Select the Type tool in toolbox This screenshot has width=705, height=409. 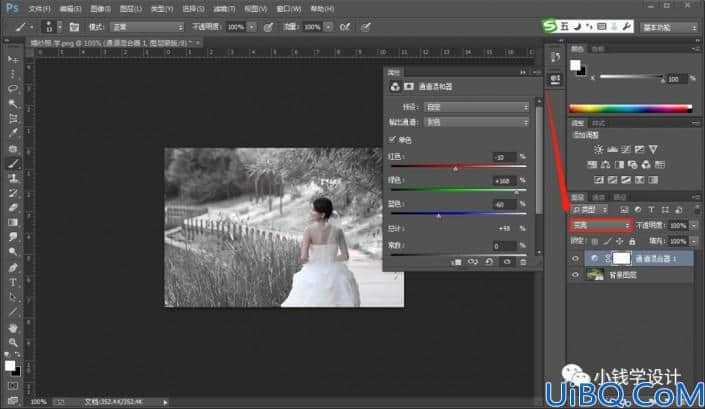[13, 282]
